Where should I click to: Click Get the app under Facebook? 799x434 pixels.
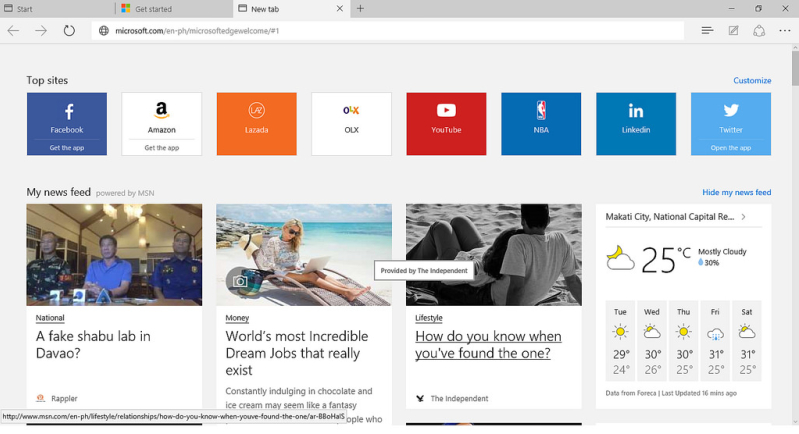coord(67,148)
